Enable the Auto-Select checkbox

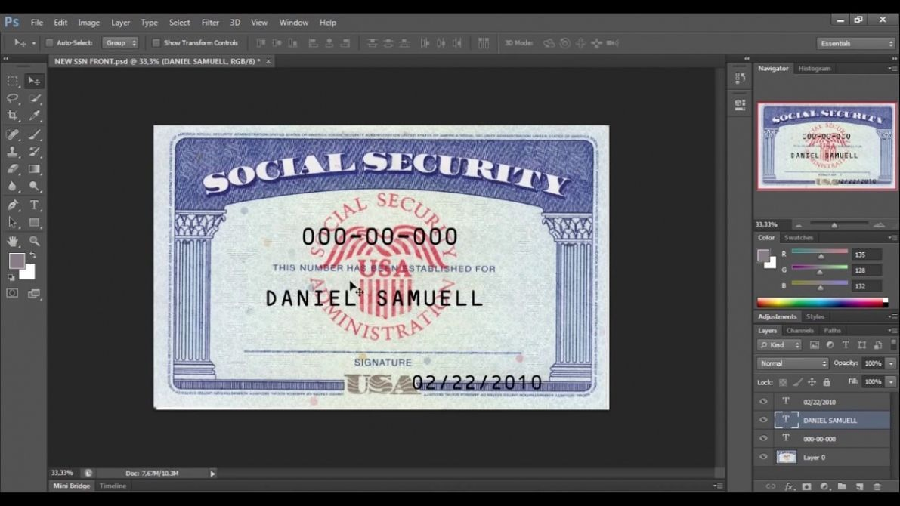49,43
